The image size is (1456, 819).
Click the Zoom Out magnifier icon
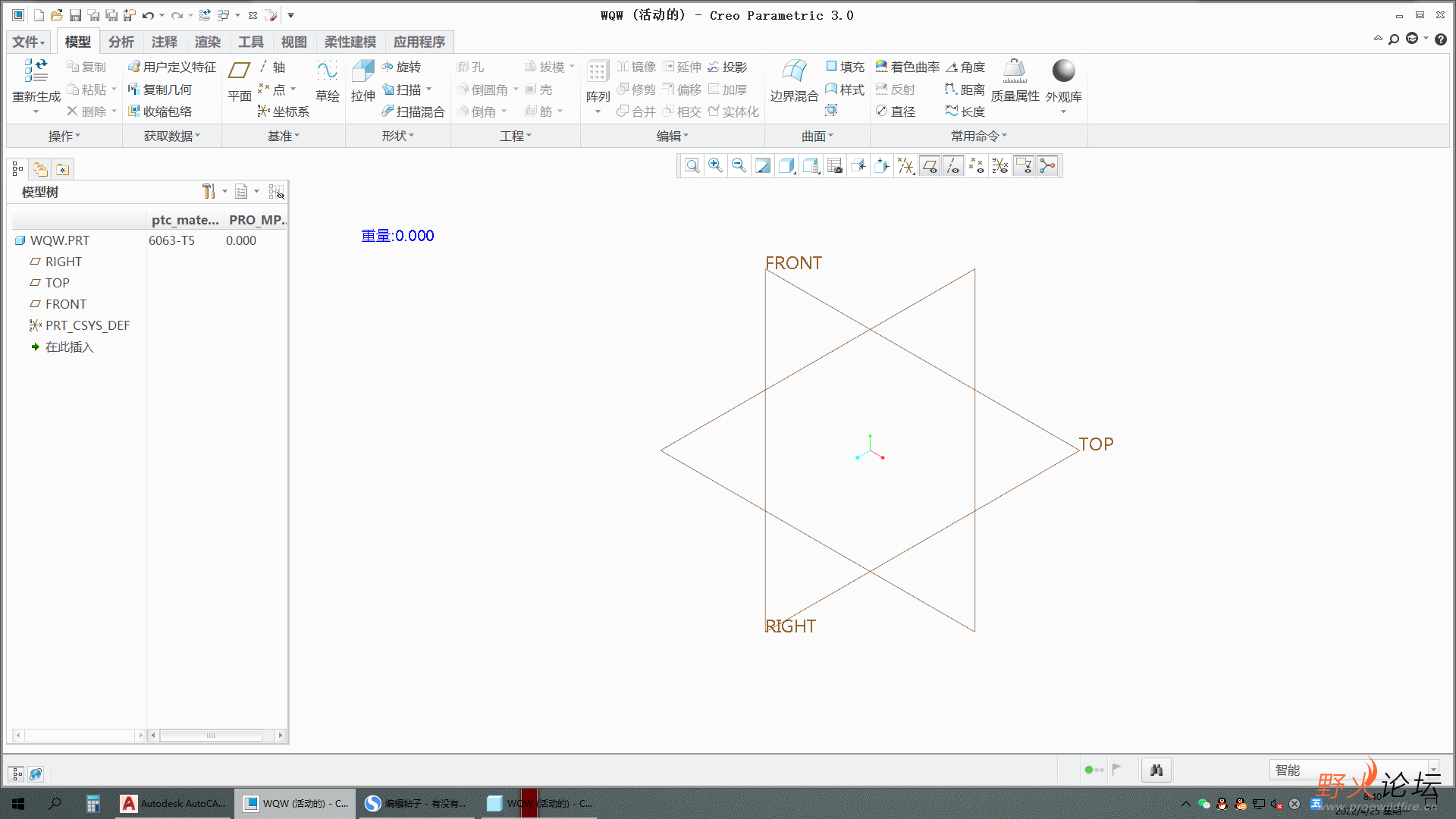pyautogui.click(x=739, y=166)
